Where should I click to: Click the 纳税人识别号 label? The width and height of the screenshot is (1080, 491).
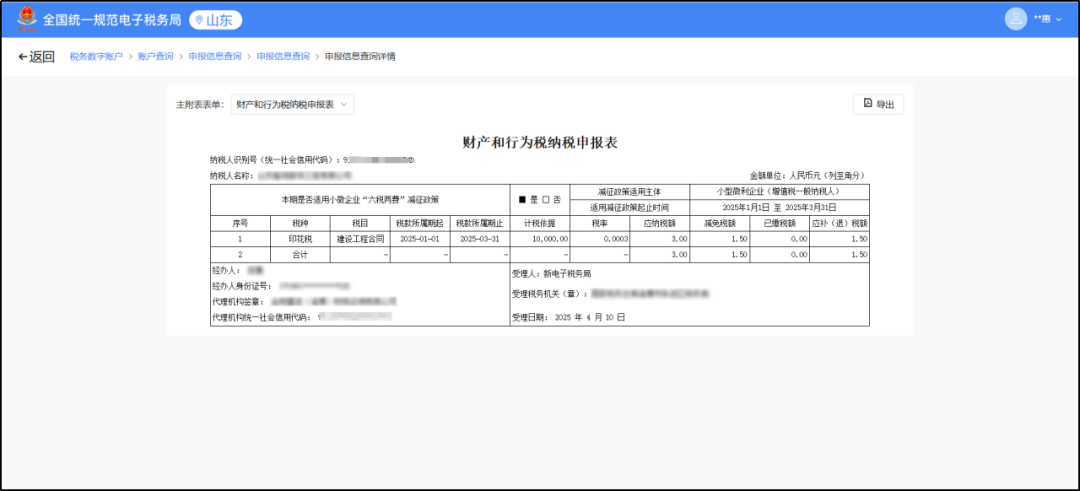coord(275,160)
